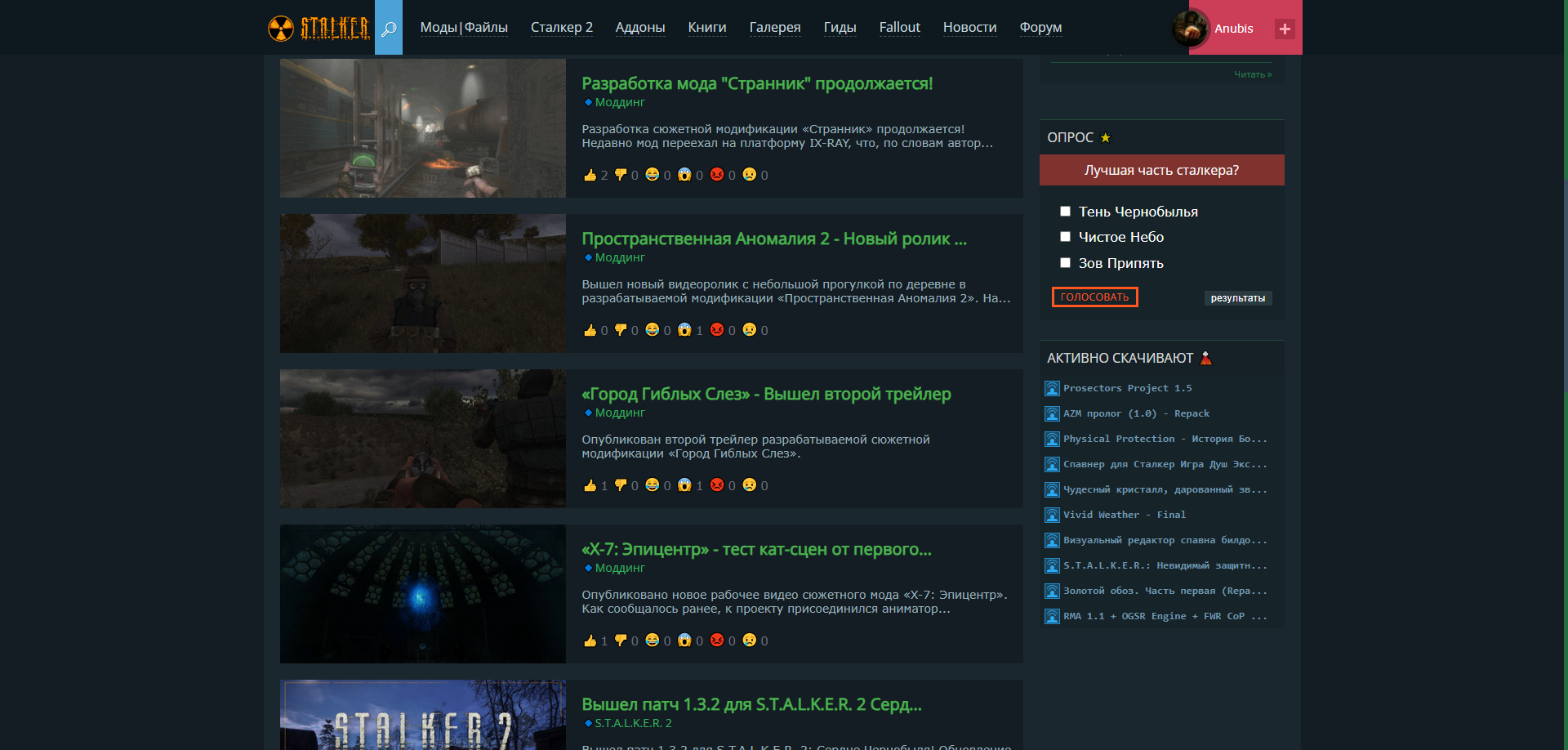Viewport: 1568px width, 750px height.
Task: Open Золотой обоз. Часть первая download
Action: click(x=1165, y=592)
